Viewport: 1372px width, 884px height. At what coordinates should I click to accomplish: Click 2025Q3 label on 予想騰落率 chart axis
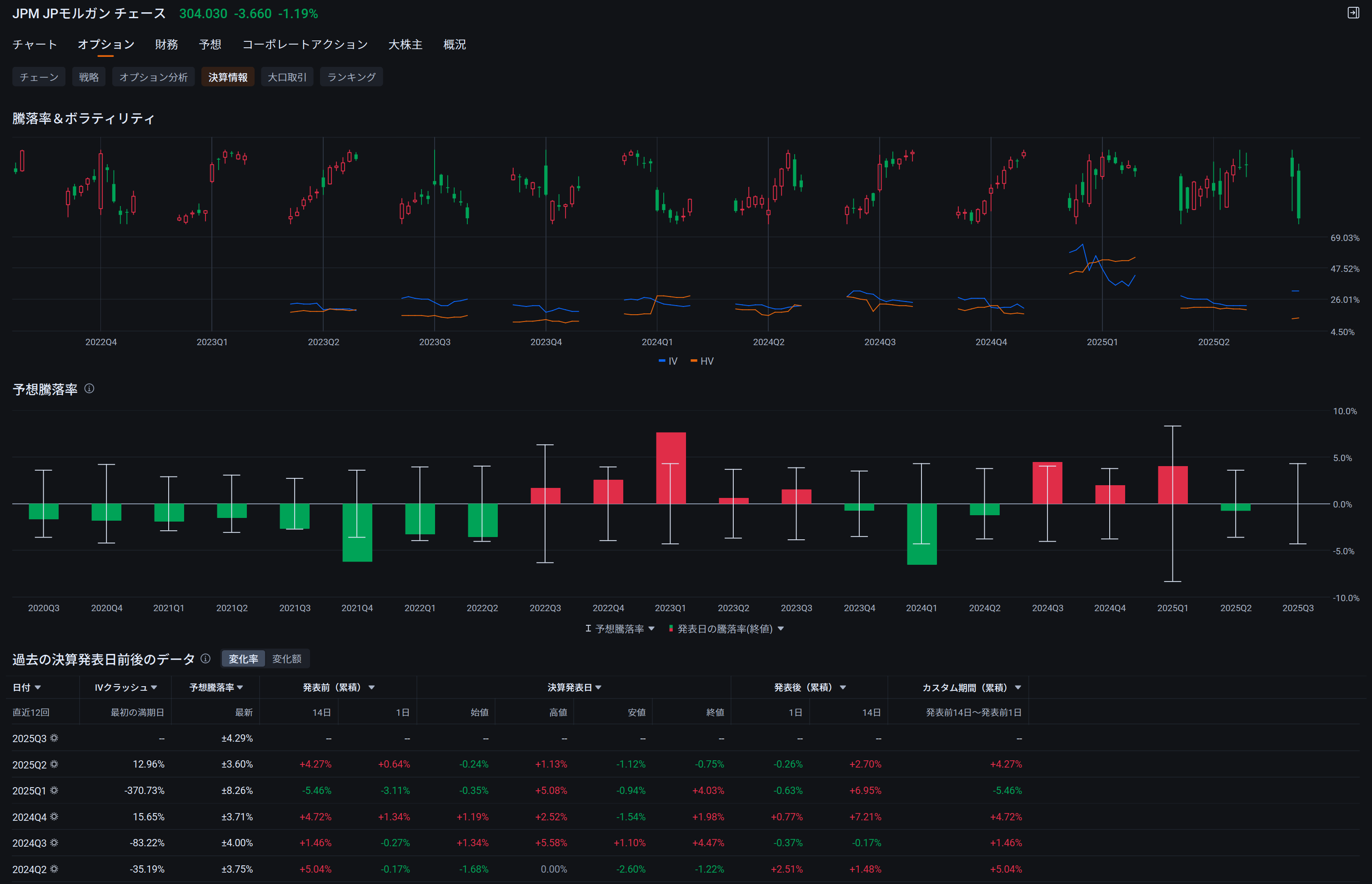click(x=1298, y=608)
